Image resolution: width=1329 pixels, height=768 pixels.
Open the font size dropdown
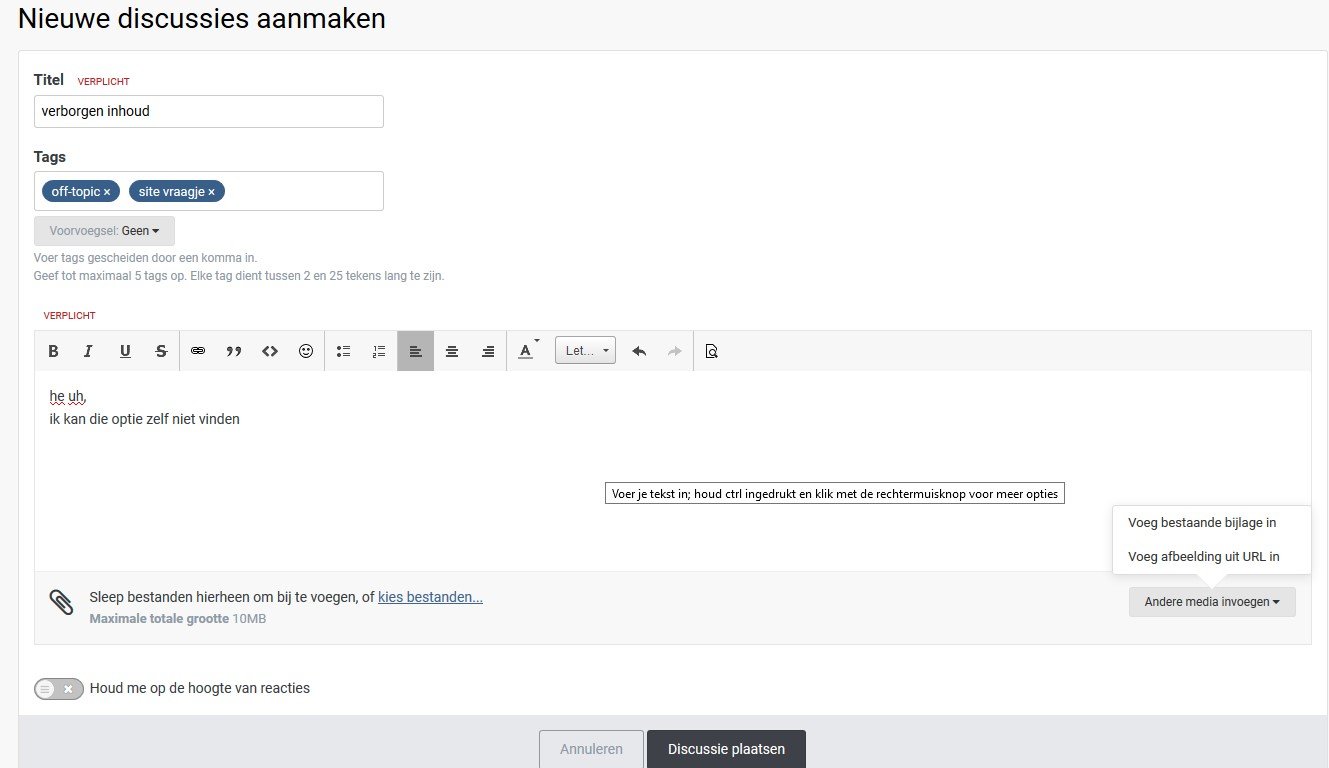585,351
